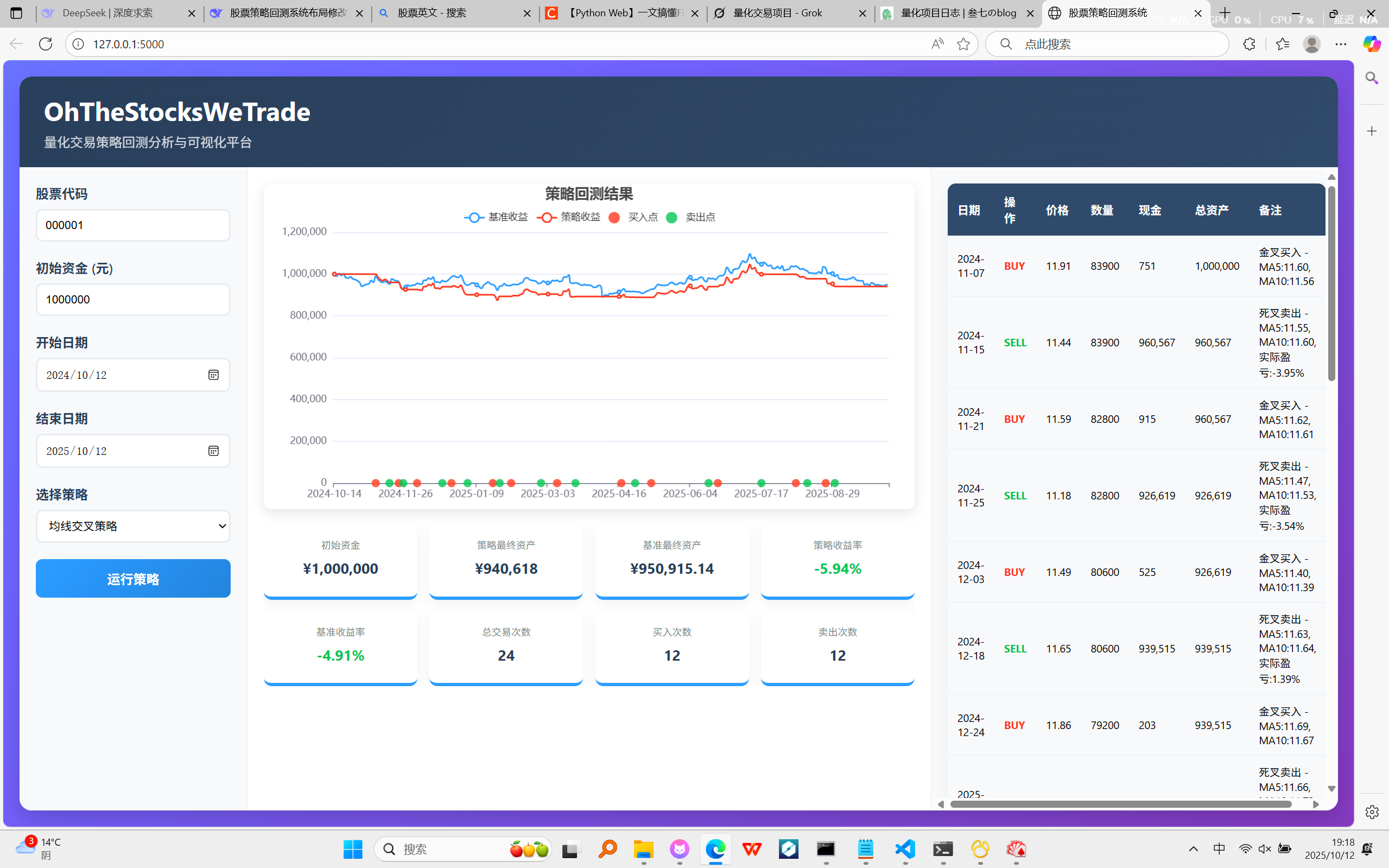This screenshot has height=868, width=1389.
Task: Open browser settings and more menu
Action: coord(1340,44)
